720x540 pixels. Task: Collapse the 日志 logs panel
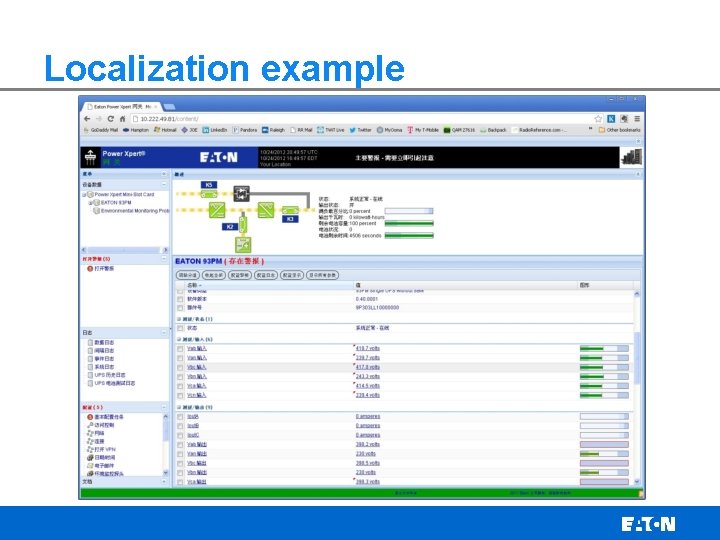(164, 332)
